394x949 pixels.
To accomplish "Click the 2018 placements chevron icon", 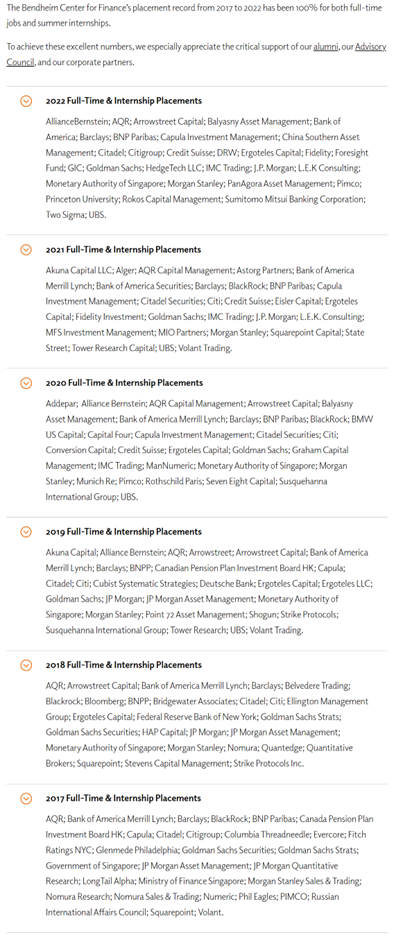I will [26, 665].
